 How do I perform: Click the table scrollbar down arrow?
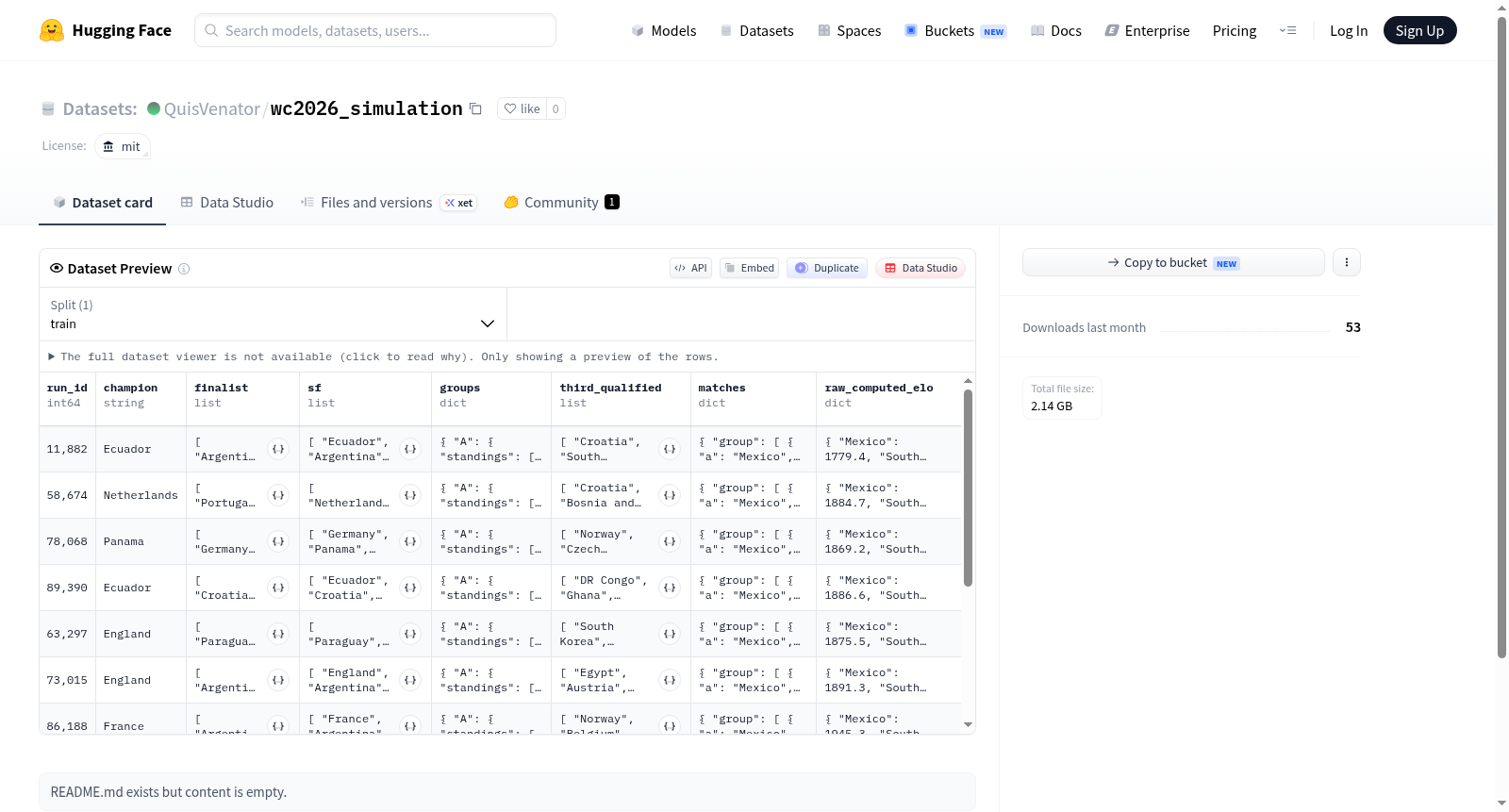click(968, 725)
